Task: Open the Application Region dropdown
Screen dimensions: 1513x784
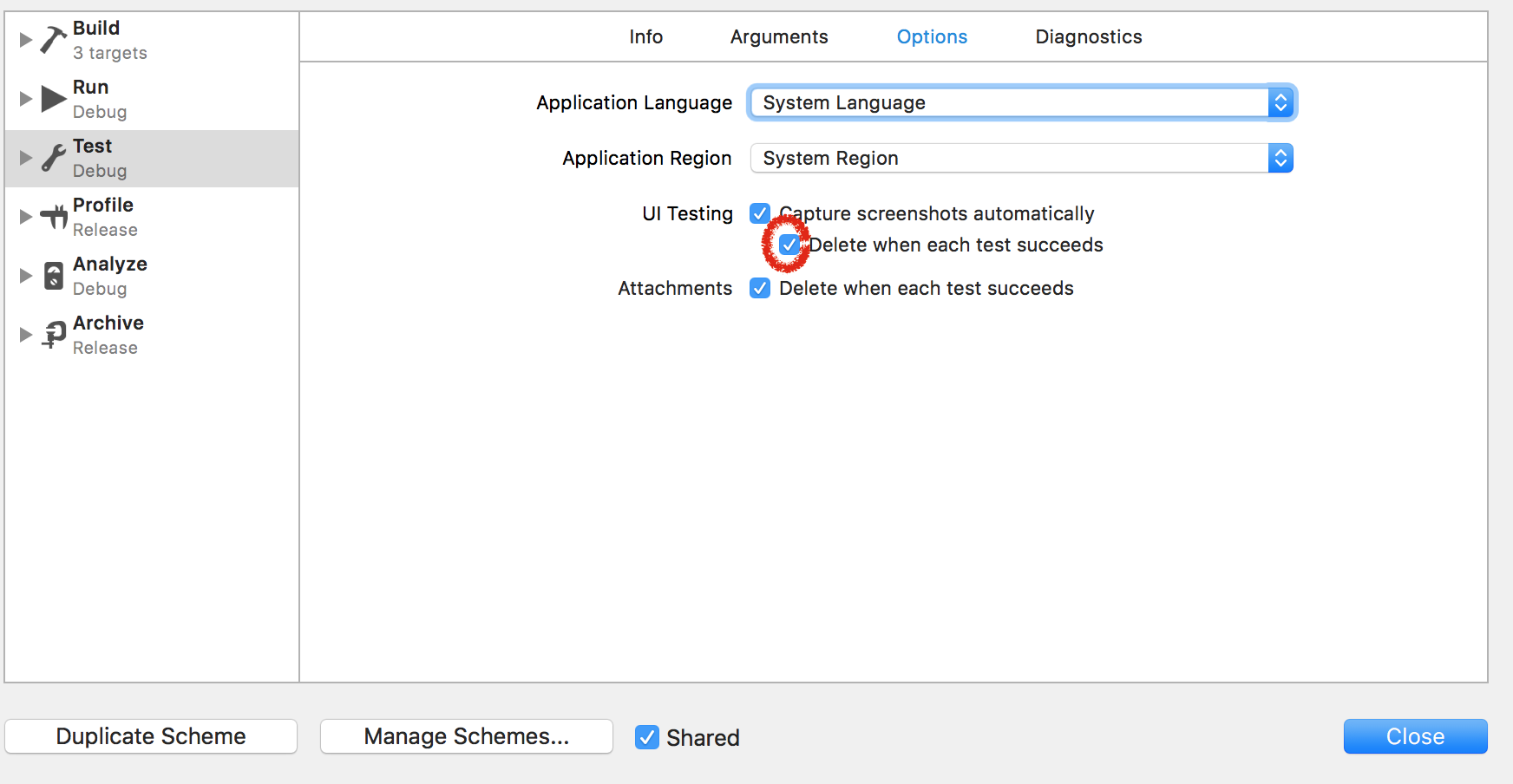Action: point(1022,158)
